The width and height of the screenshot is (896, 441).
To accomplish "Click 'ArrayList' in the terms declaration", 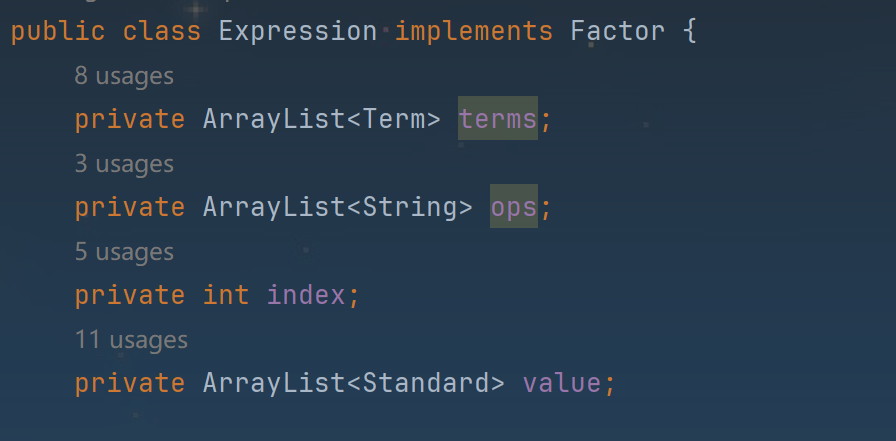I will pos(274,119).
